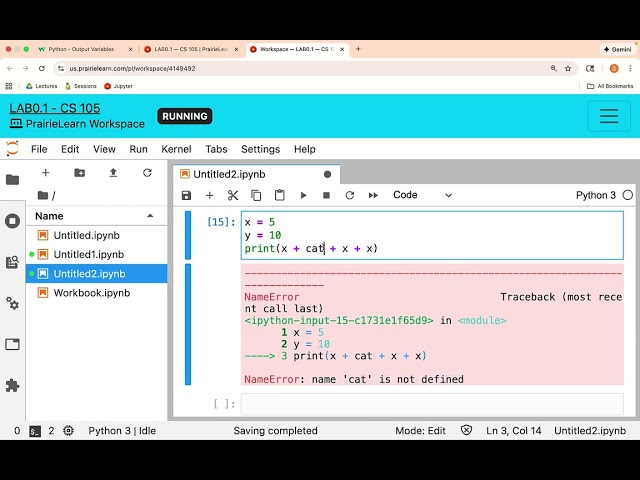640x480 pixels.
Task: Click inside the code cell editor
Action: pyautogui.click(x=432, y=235)
